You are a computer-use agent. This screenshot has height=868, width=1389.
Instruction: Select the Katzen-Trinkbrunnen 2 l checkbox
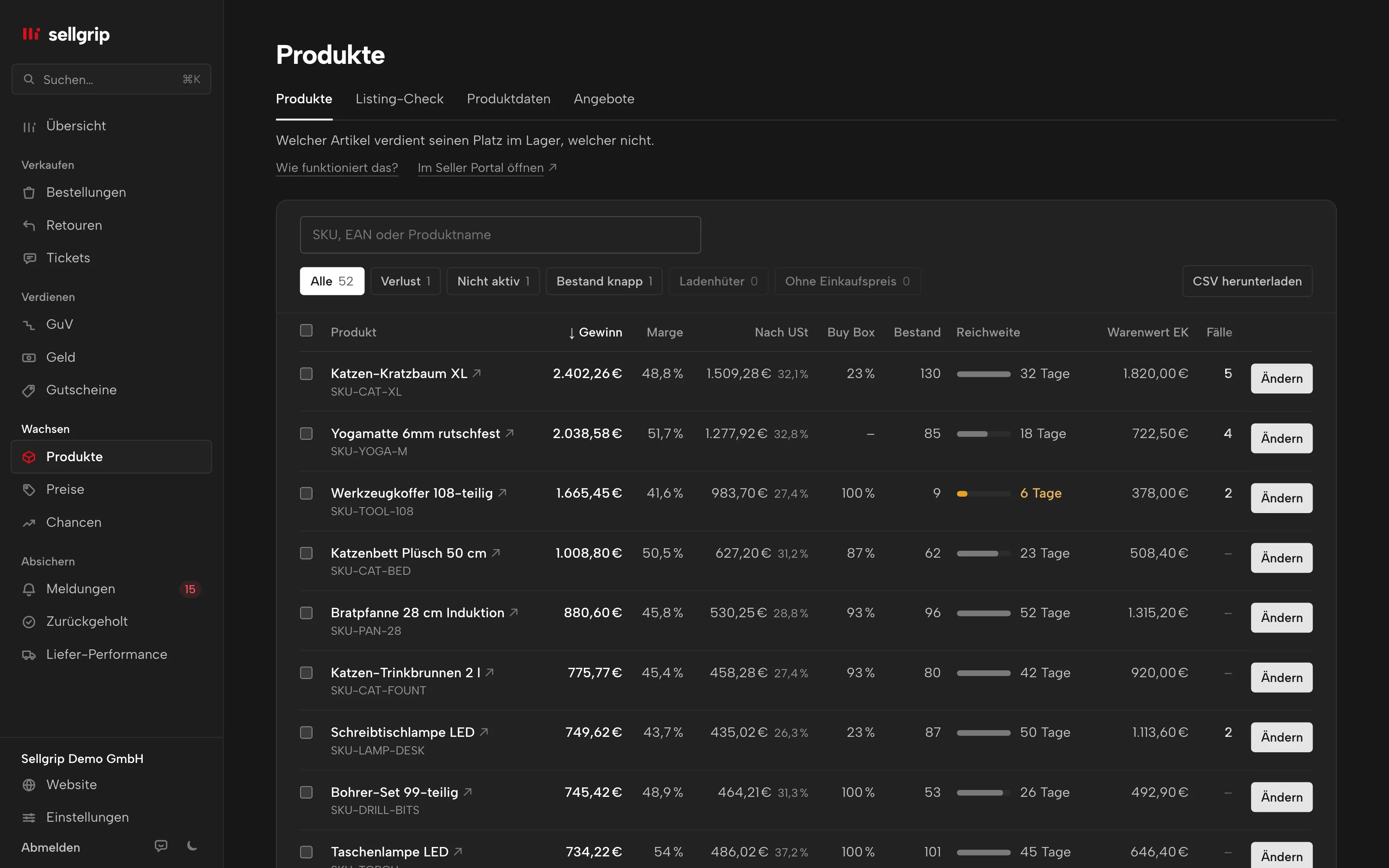307,672
